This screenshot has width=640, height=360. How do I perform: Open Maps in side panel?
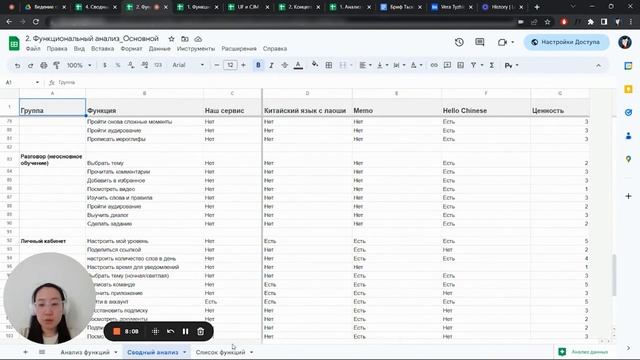[x=629, y=159]
